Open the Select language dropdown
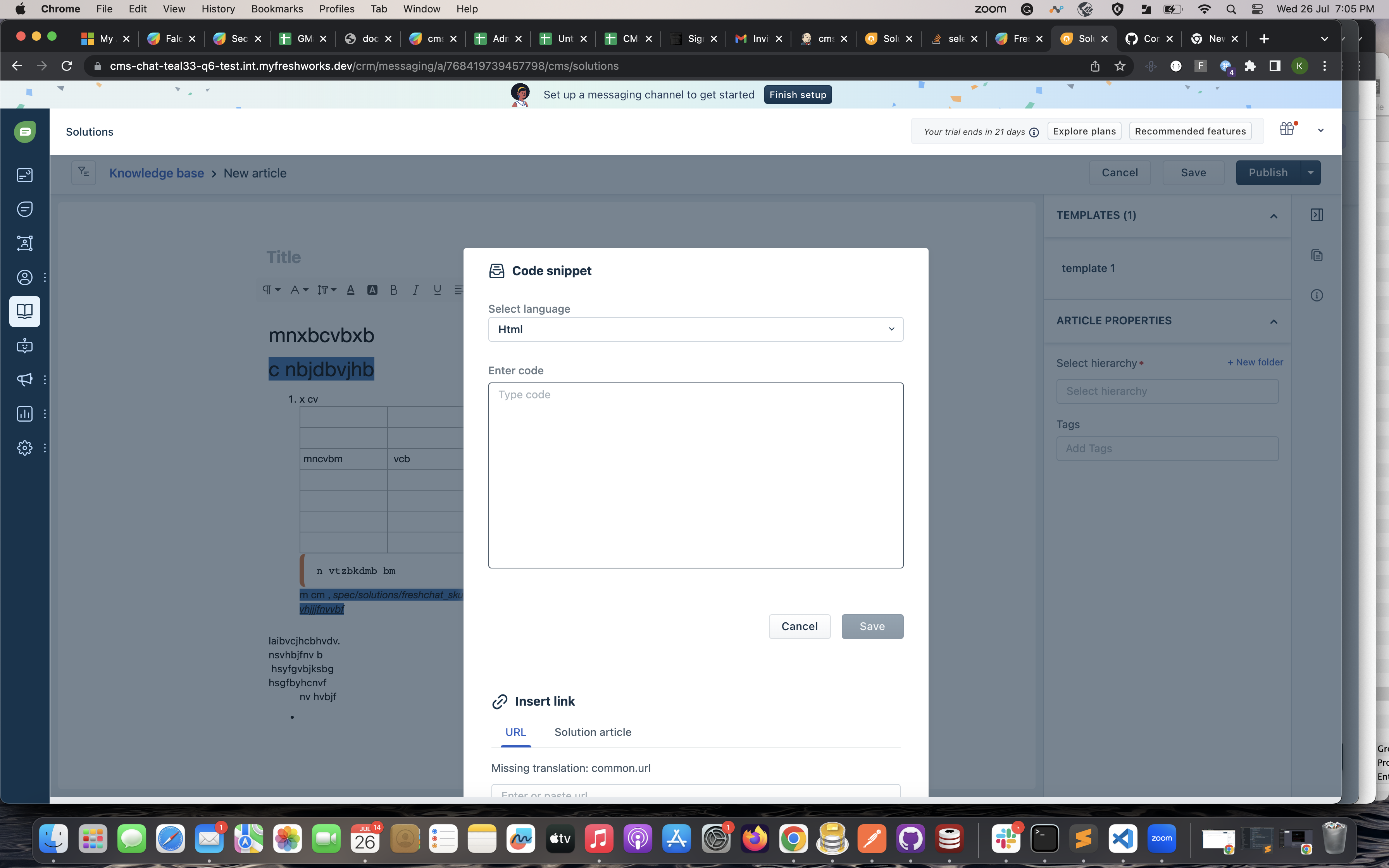This screenshot has width=1389, height=868. coord(695,329)
